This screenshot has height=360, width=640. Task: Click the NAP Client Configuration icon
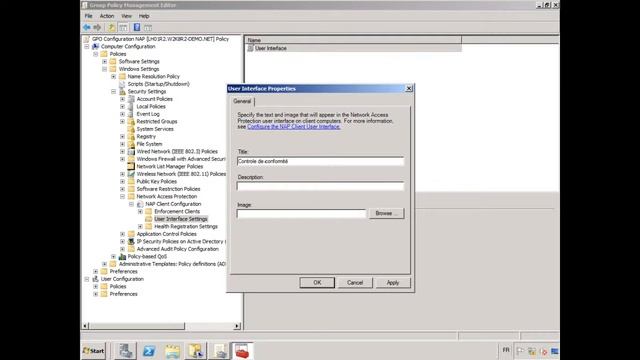point(140,204)
